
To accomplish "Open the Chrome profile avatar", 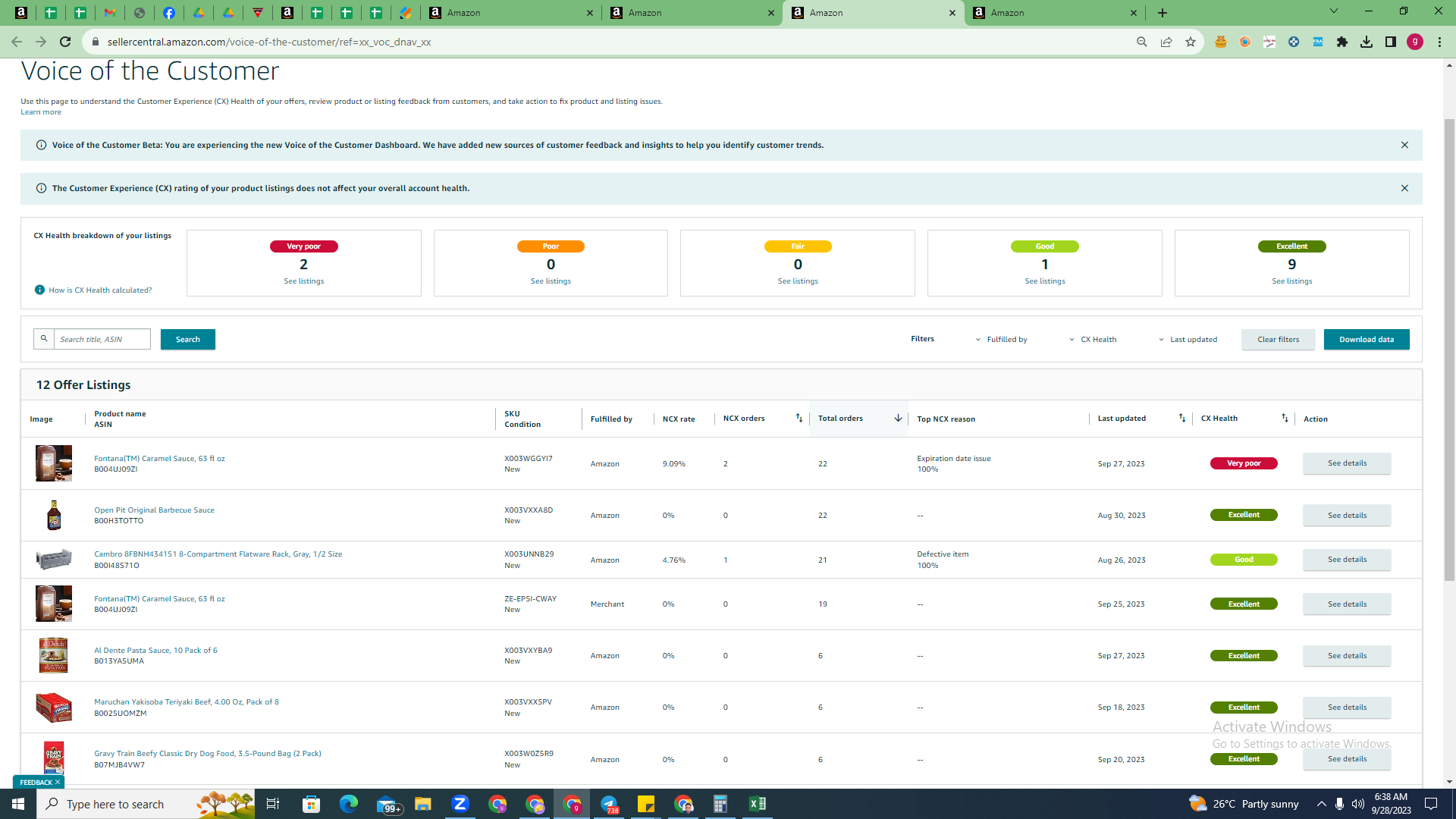I will click(x=1415, y=42).
